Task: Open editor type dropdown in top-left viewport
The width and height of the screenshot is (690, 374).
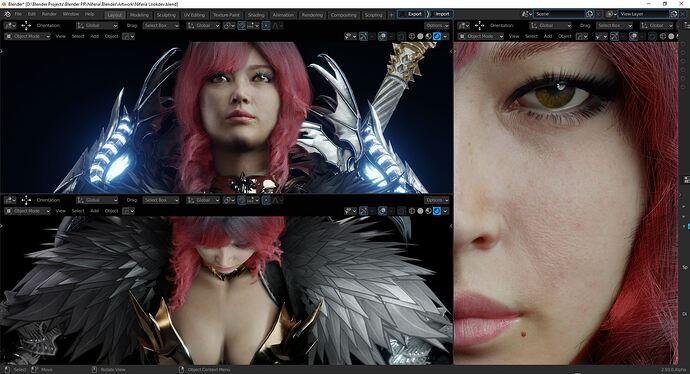Action: tap(10, 26)
